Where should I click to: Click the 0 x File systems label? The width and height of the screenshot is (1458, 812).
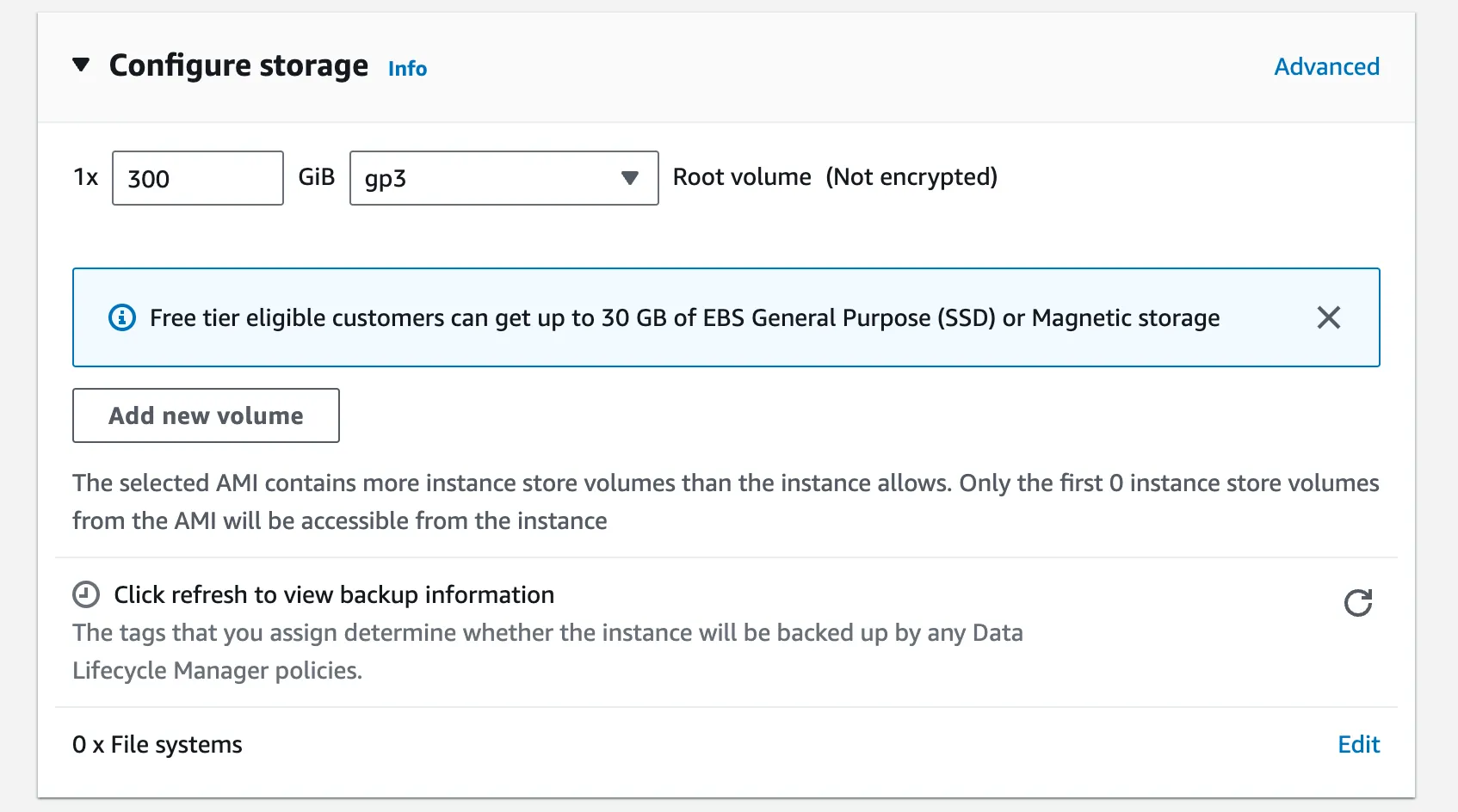(x=158, y=745)
